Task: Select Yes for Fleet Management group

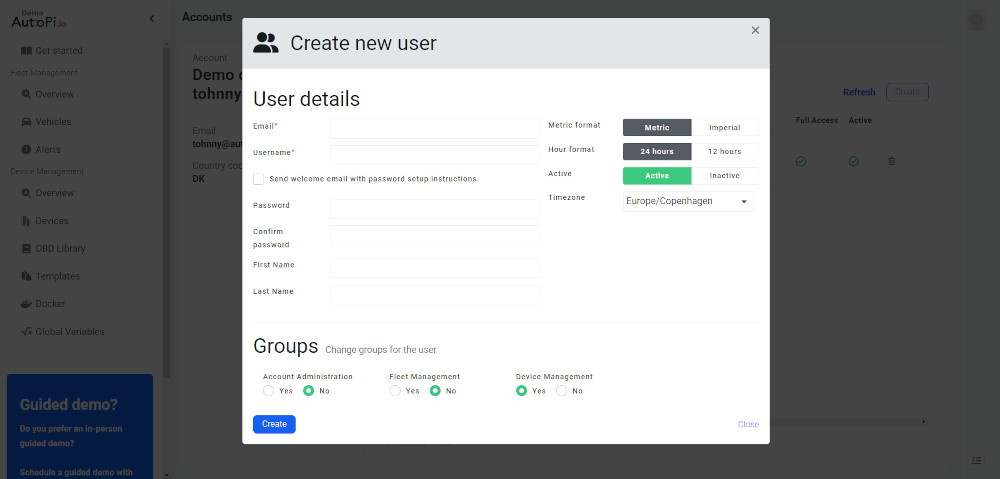Action: coord(395,391)
